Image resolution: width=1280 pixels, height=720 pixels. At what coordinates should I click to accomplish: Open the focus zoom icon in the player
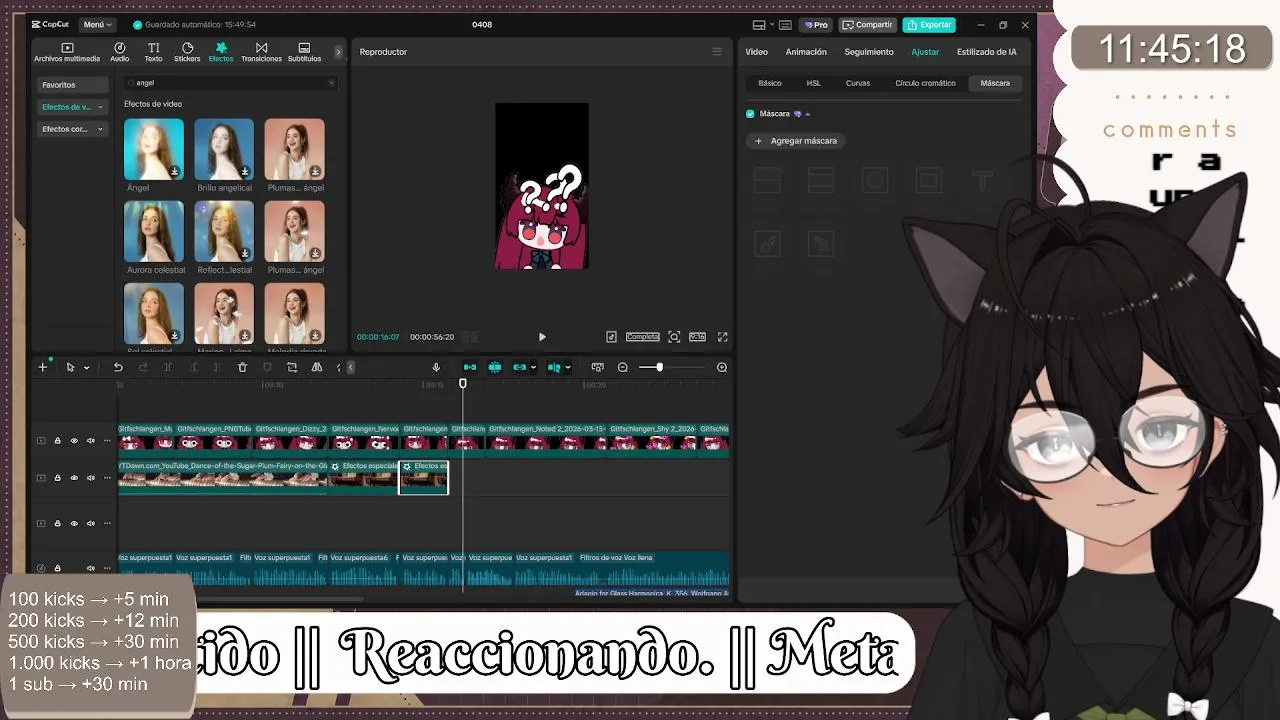click(x=674, y=337)
